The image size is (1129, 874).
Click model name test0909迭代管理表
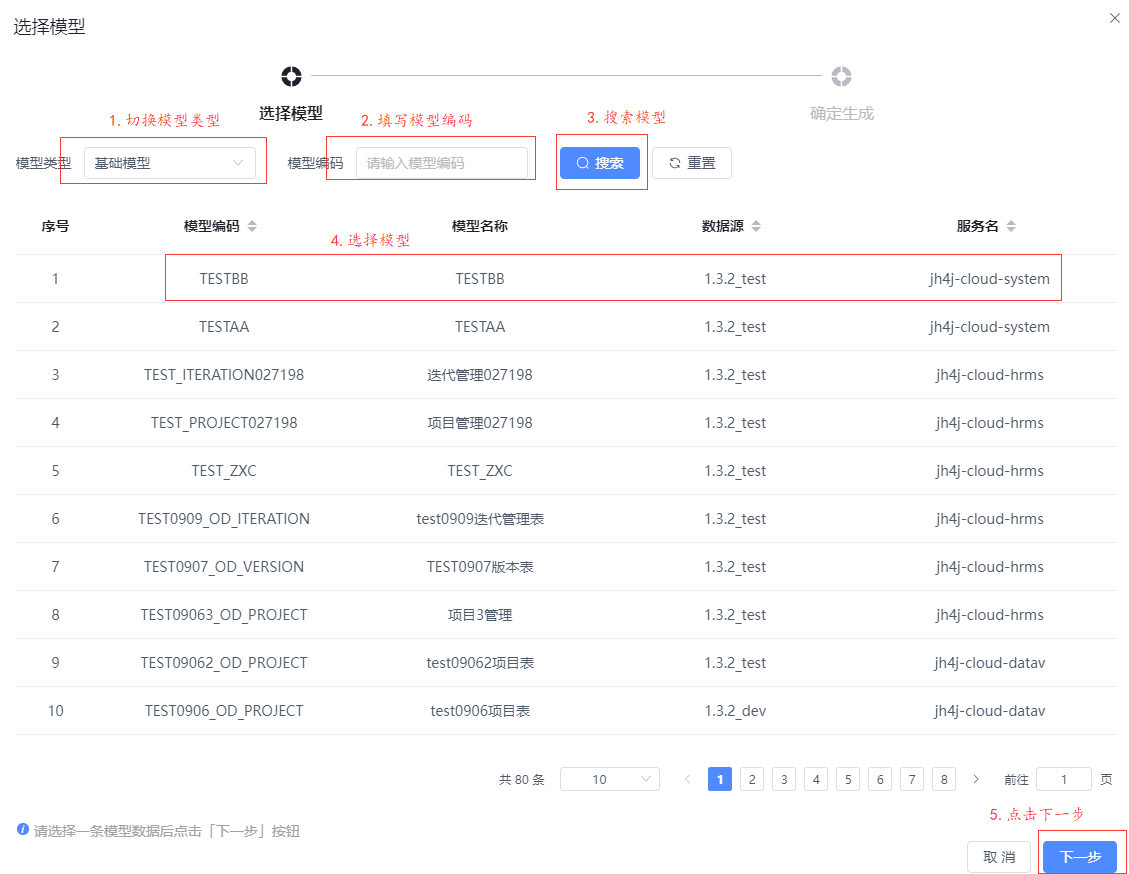[x=480, y=518]
